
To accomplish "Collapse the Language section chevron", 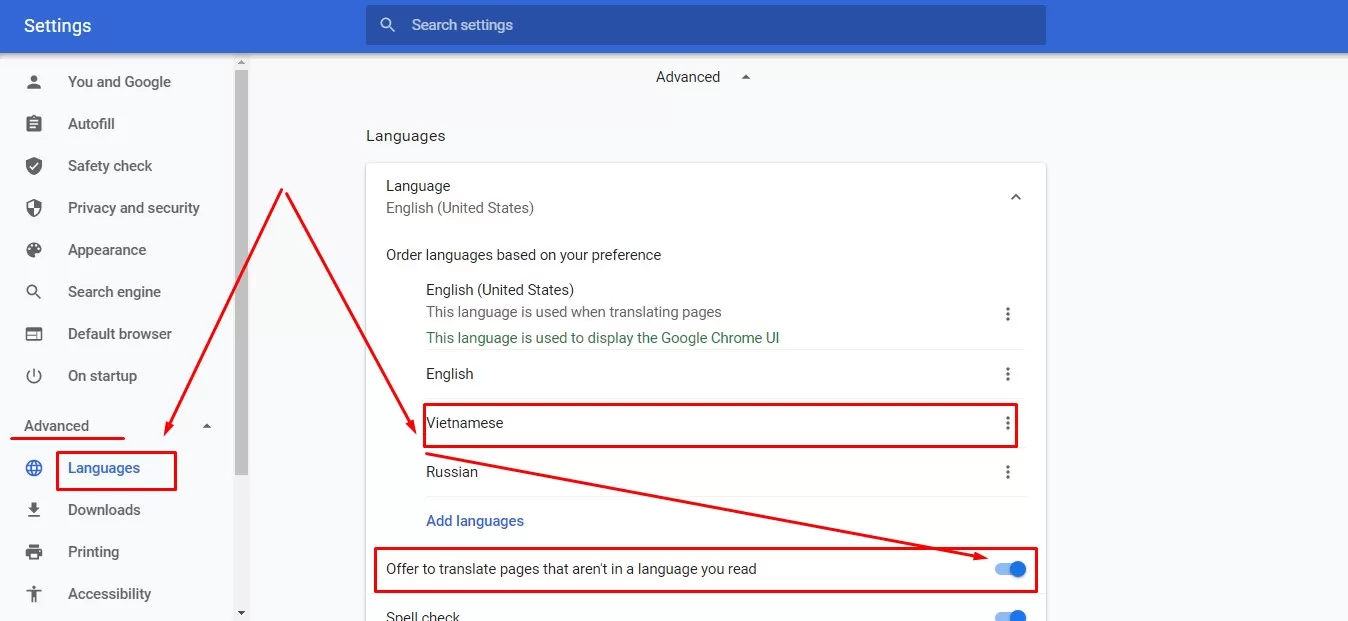I will tap(1015, 197).
